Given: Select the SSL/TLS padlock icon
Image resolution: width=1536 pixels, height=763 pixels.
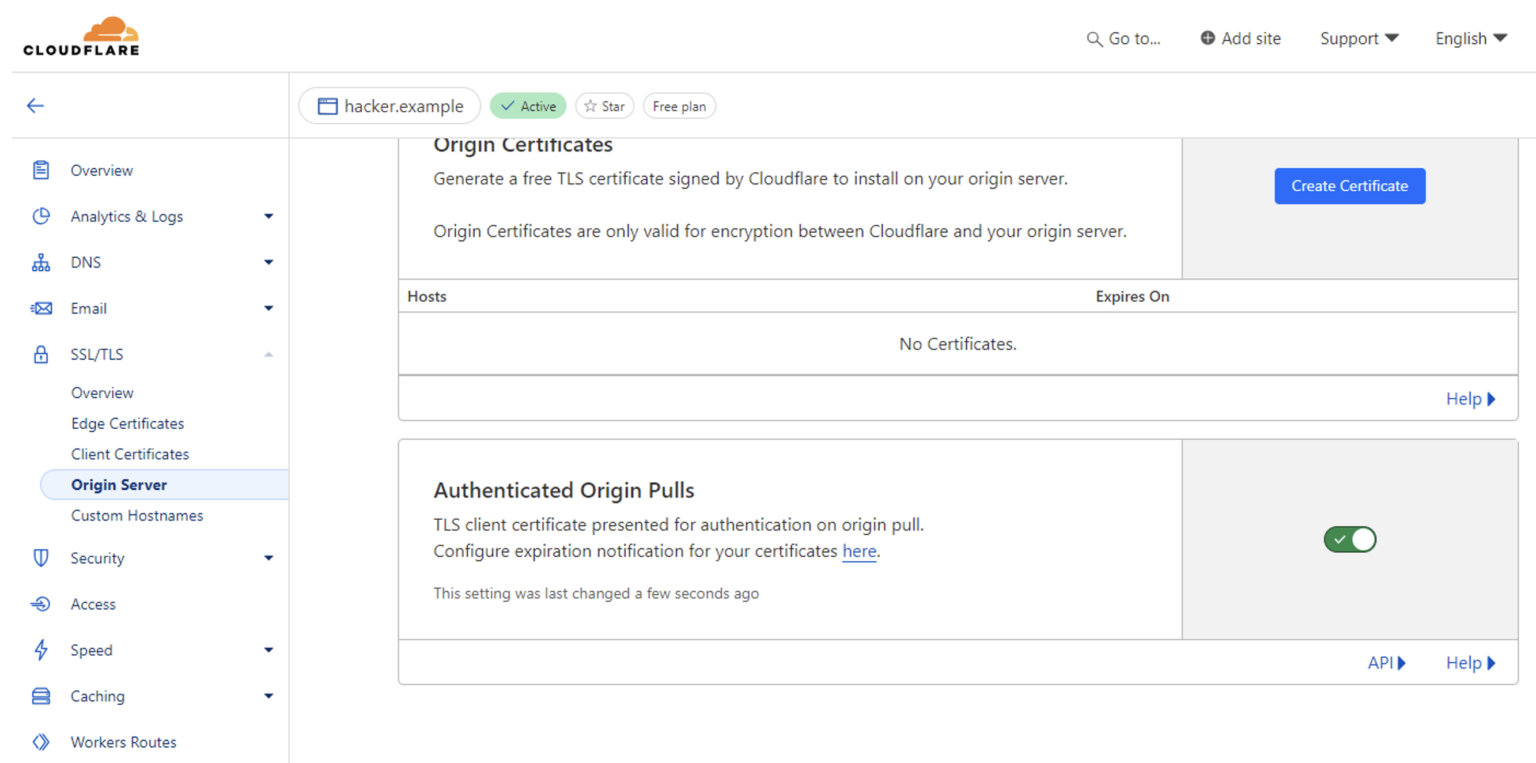Looking at the screenshot, I should pos(40,354).
